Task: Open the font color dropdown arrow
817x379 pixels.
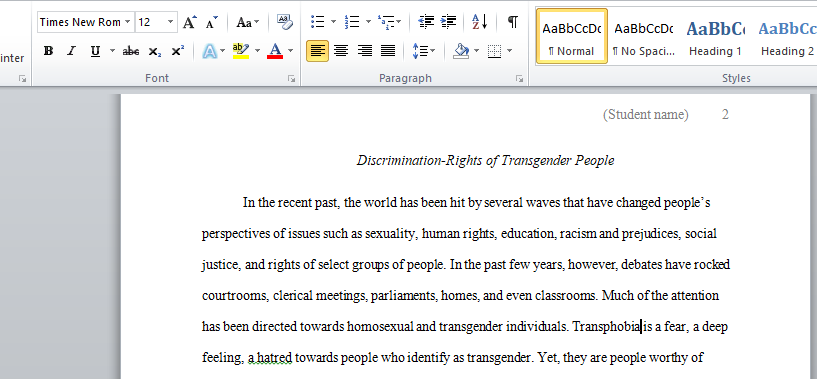Action: tap(291, 51)
